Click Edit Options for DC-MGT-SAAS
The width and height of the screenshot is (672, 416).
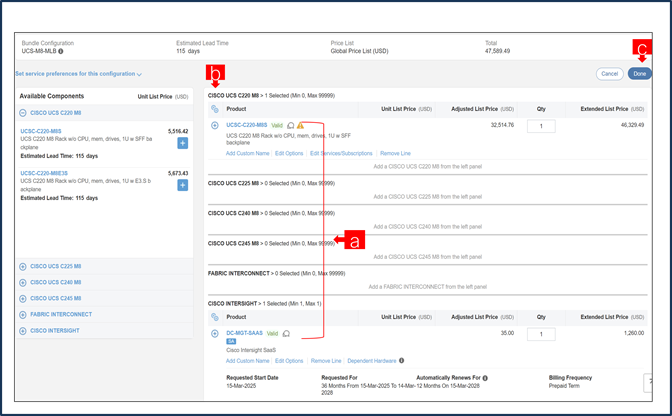click(x=289, y=361)
